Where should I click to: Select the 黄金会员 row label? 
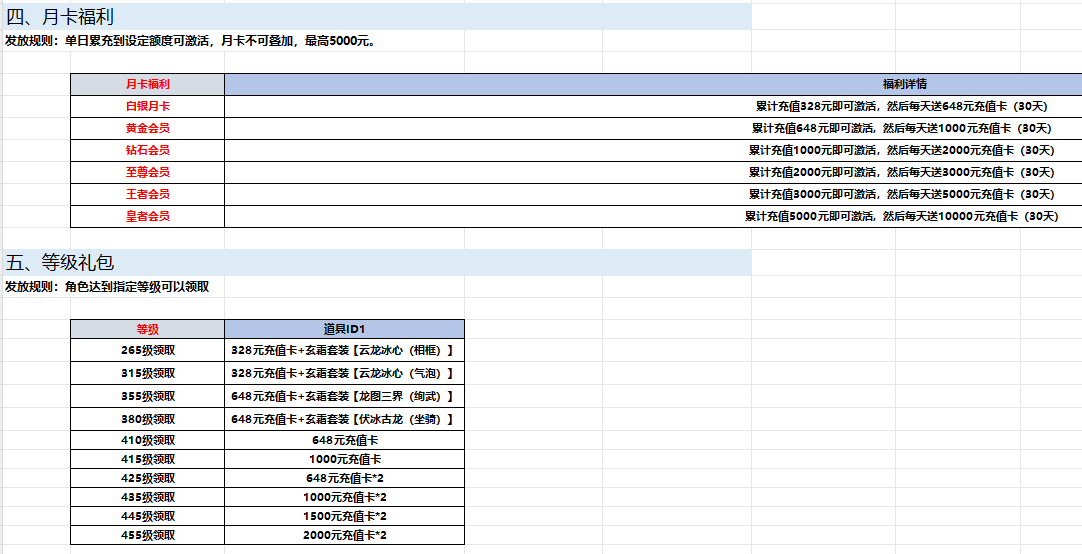tap(147, 128)
